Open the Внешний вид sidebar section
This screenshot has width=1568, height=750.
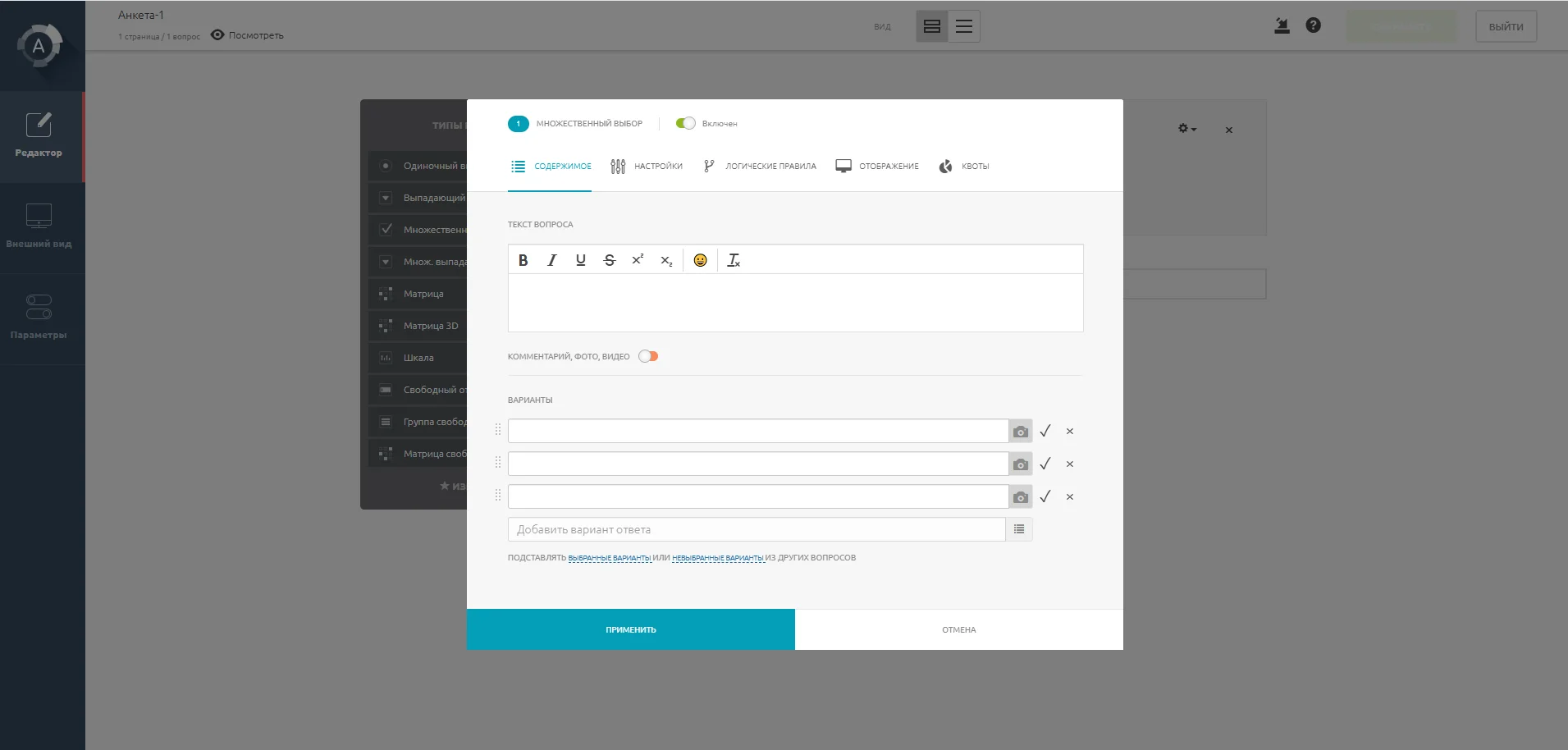coord(41,227)
